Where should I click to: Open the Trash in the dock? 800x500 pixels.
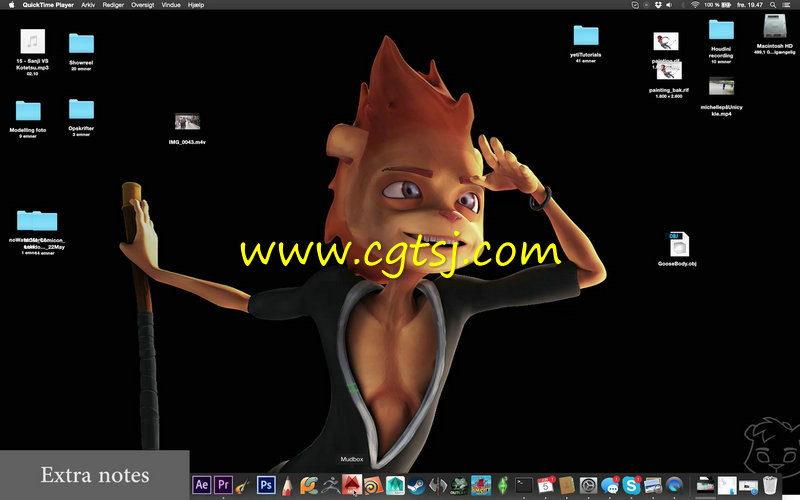pos(770,485)
